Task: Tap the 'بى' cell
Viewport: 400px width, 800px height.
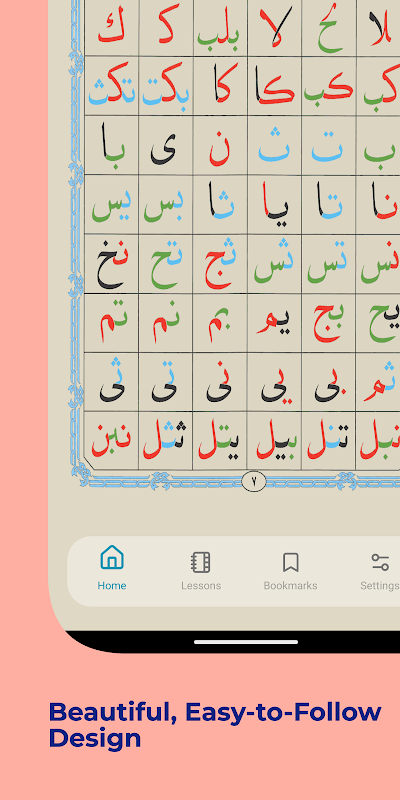Action: 329,382
